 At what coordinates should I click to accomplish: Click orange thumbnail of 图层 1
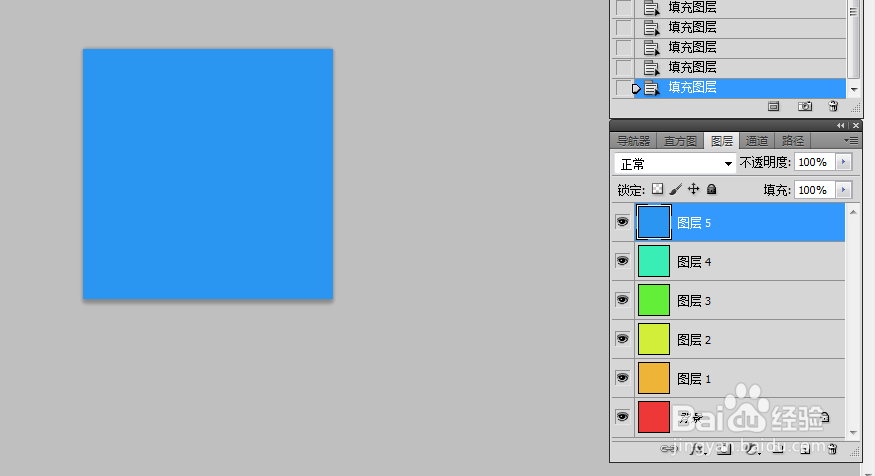(653, 378)
